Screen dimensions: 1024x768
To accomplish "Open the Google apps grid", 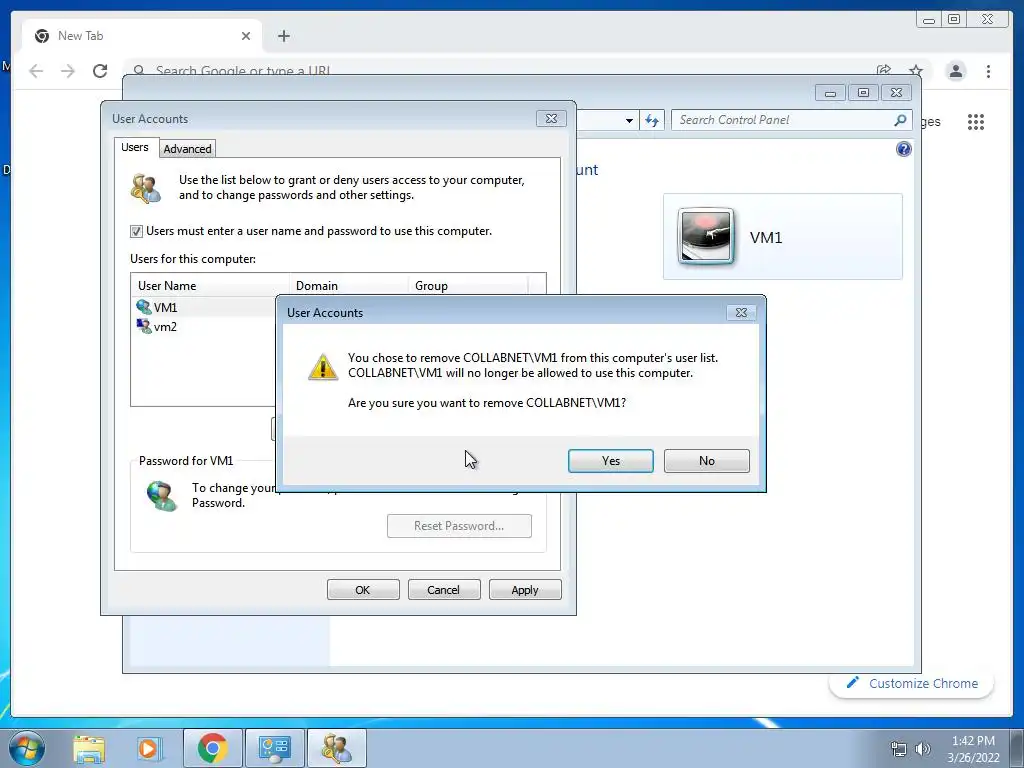I will pyautogui.click(x=976, y=121).
